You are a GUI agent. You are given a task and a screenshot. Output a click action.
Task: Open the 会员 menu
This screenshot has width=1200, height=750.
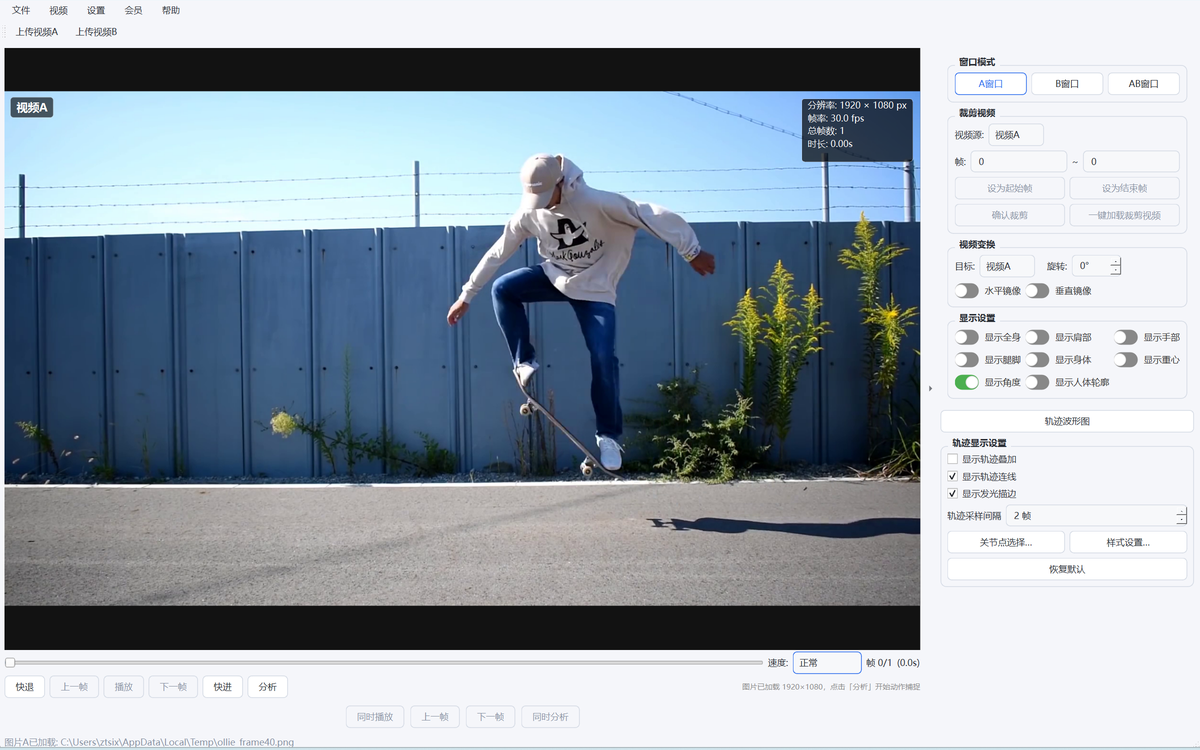[133, 10]
